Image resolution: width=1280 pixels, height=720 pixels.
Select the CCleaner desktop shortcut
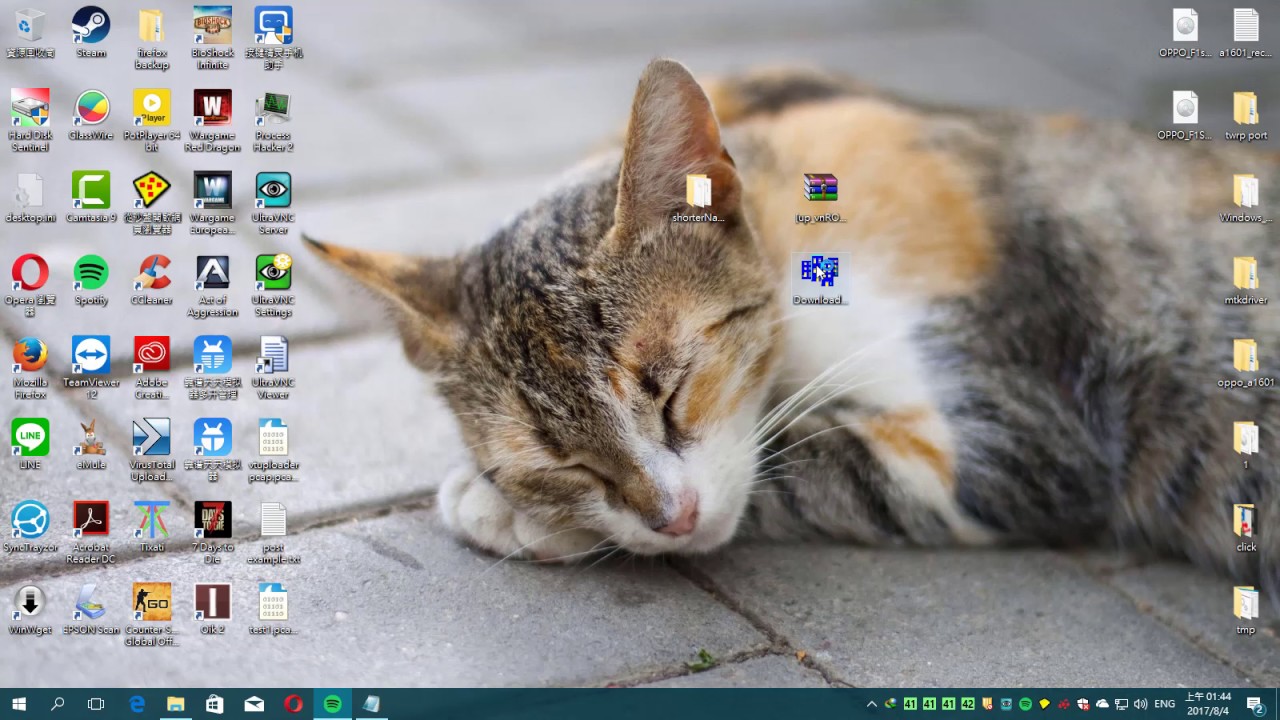[x=152, y=279]
